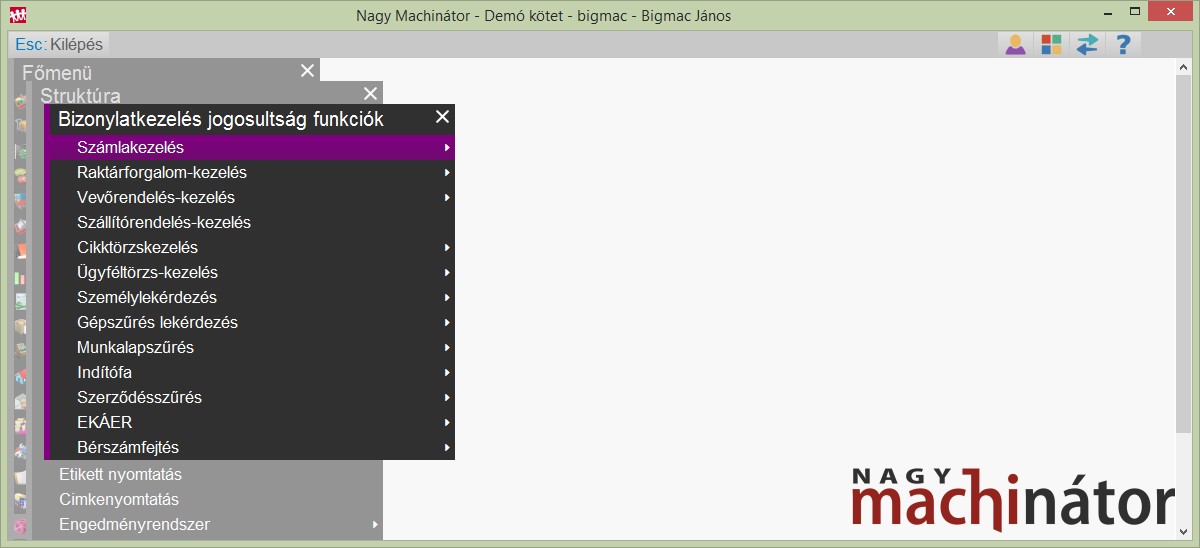Close the Struktúra panel

tap(370, 94)
